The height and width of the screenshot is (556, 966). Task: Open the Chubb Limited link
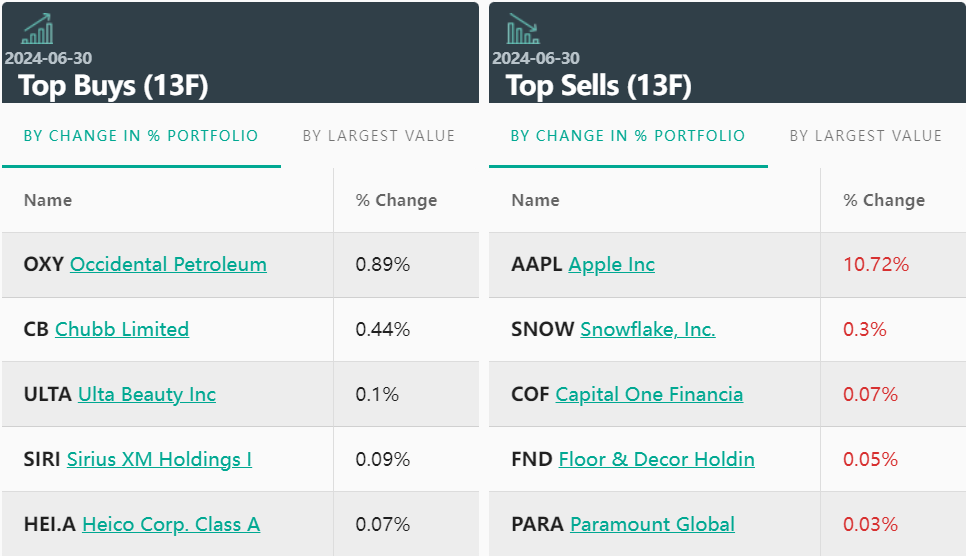pyautogui.click(x=122, y=330)
